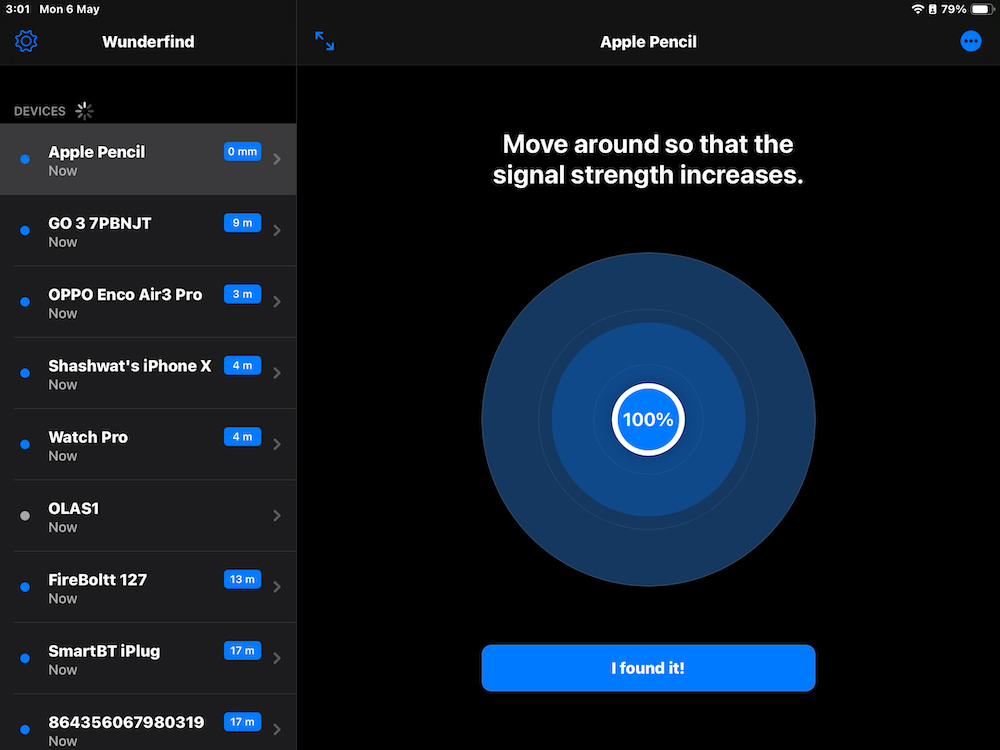Tap the 0 mm distance badge on Apple Pencil
Image resolution: width=1000 pixels, height=750 pixels.
[x=241, y=151]
